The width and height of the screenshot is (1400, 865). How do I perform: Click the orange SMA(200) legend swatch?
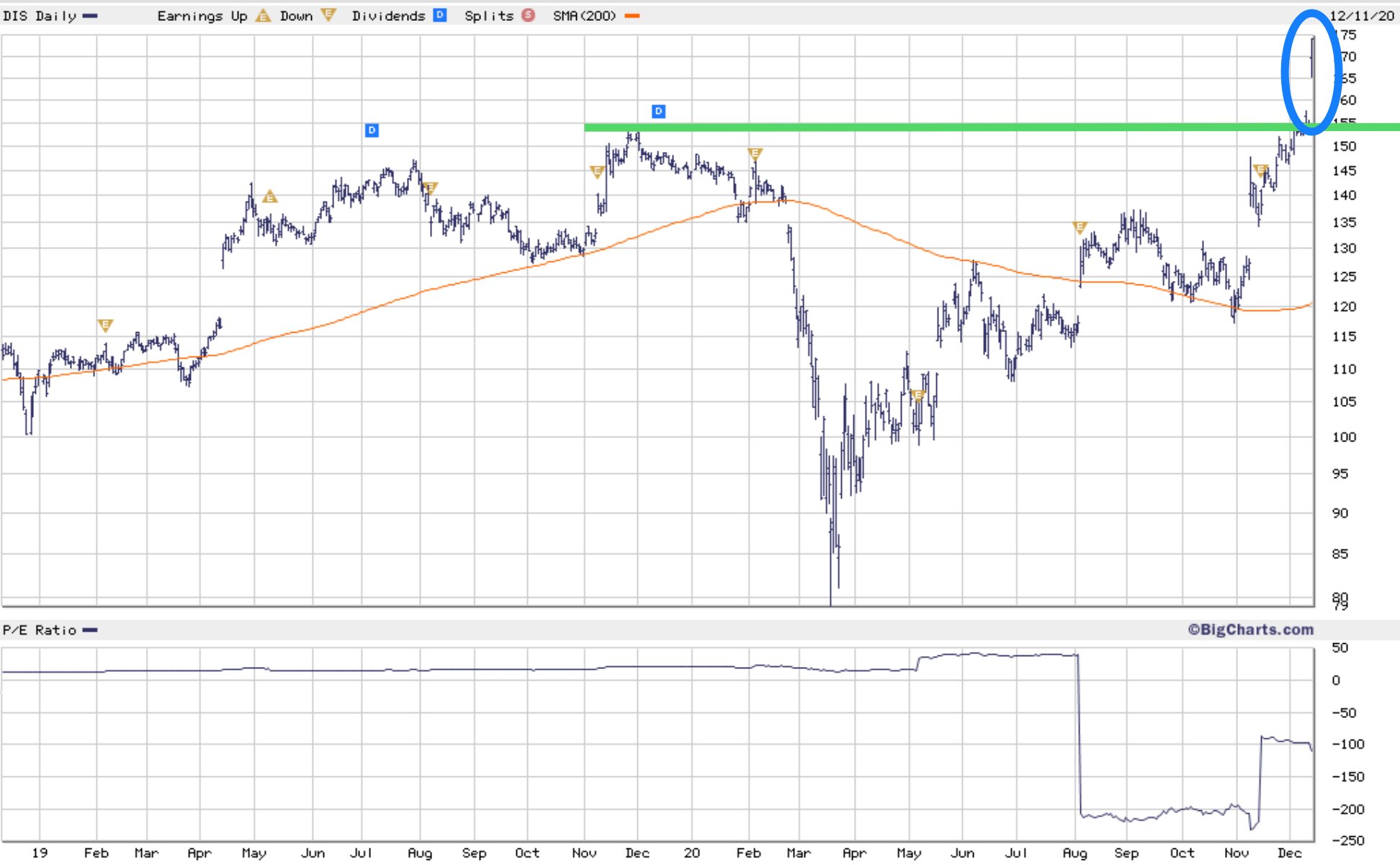pos(632,16)
